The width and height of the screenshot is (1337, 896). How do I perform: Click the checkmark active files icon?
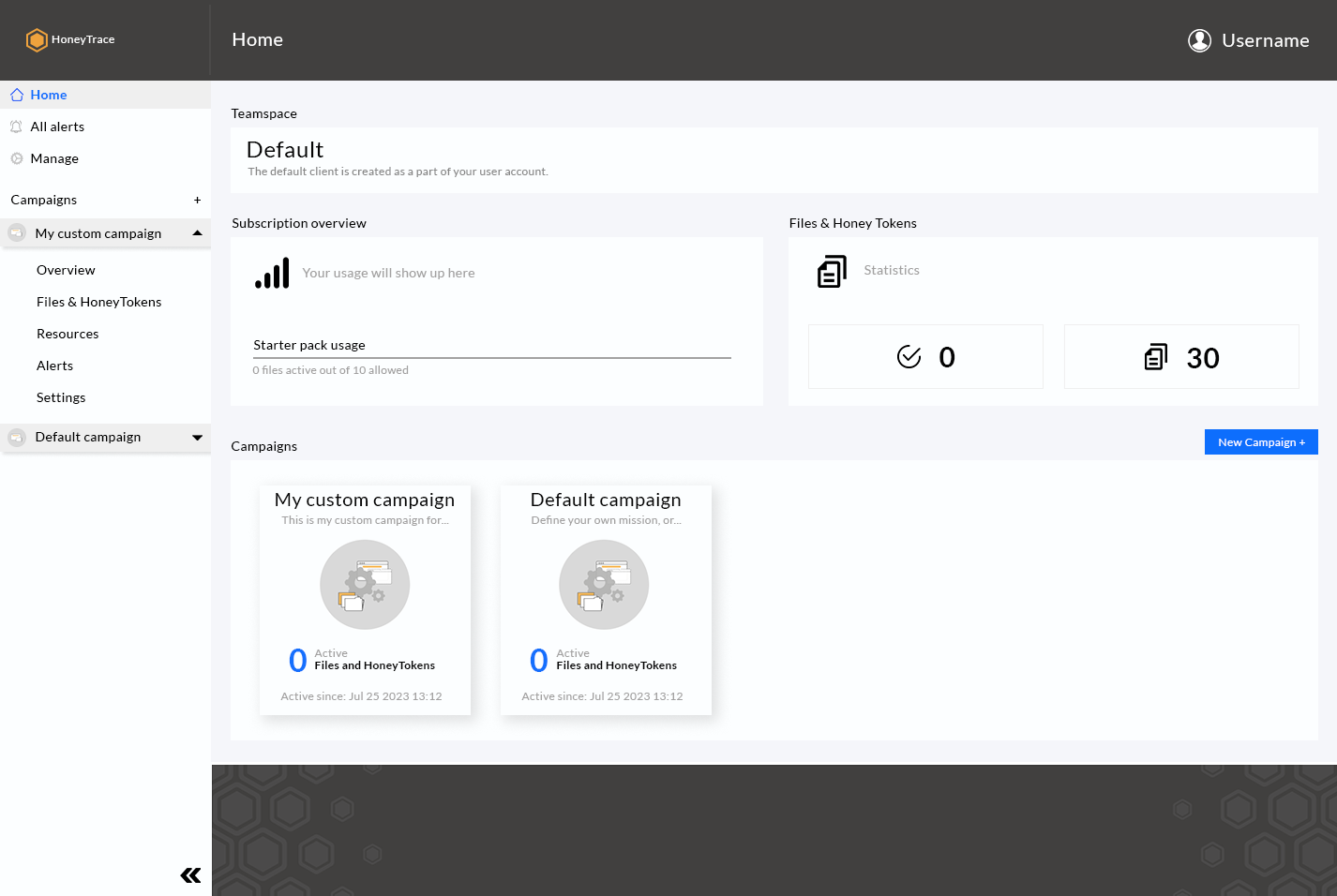[x=909, y=357]
